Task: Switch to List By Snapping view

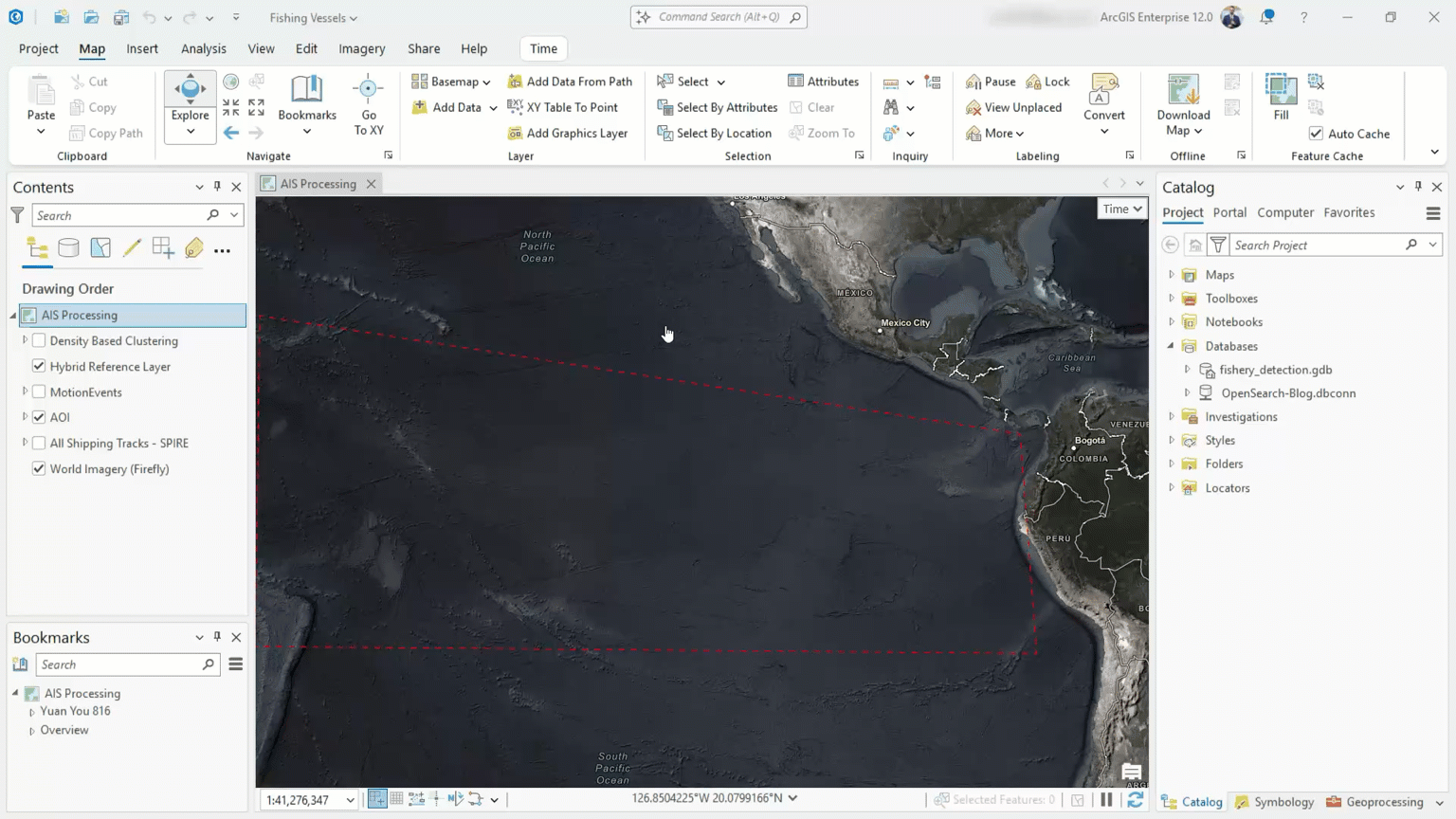Action: coord(163,248)
